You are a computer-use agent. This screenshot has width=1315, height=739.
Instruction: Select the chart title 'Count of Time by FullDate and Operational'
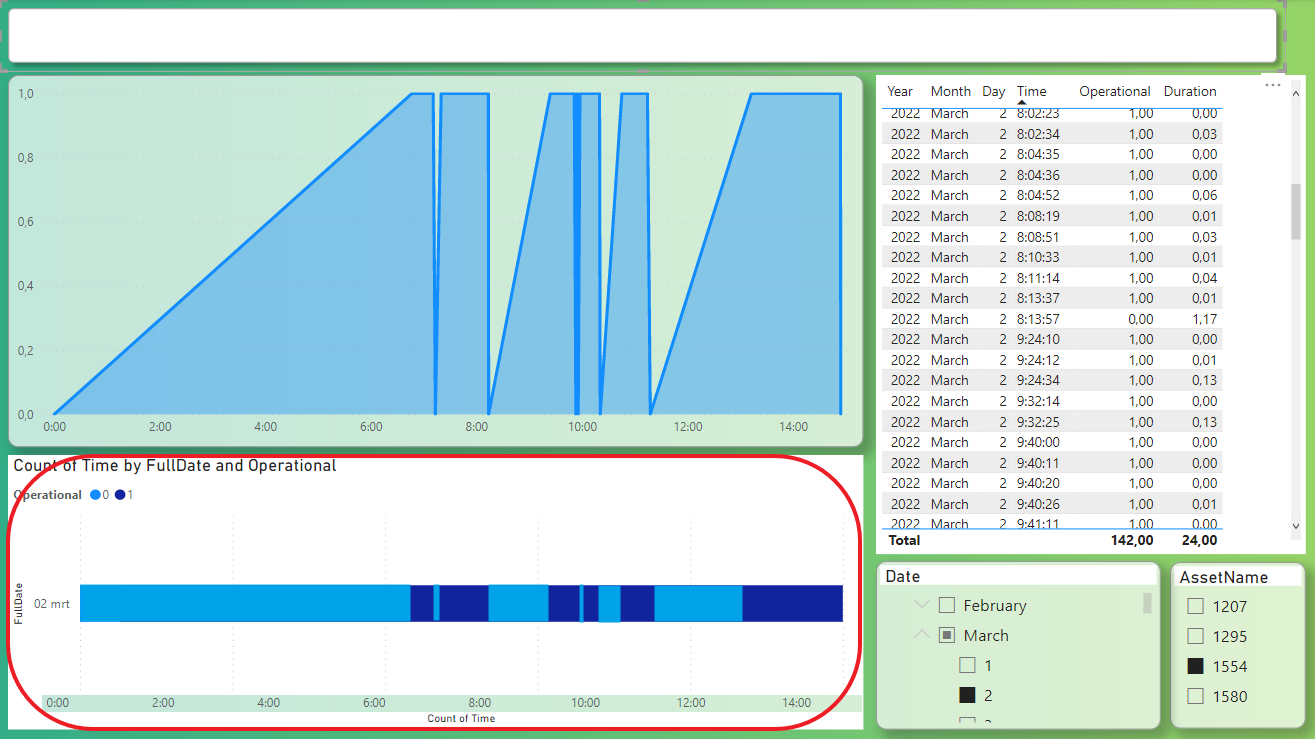175,466
